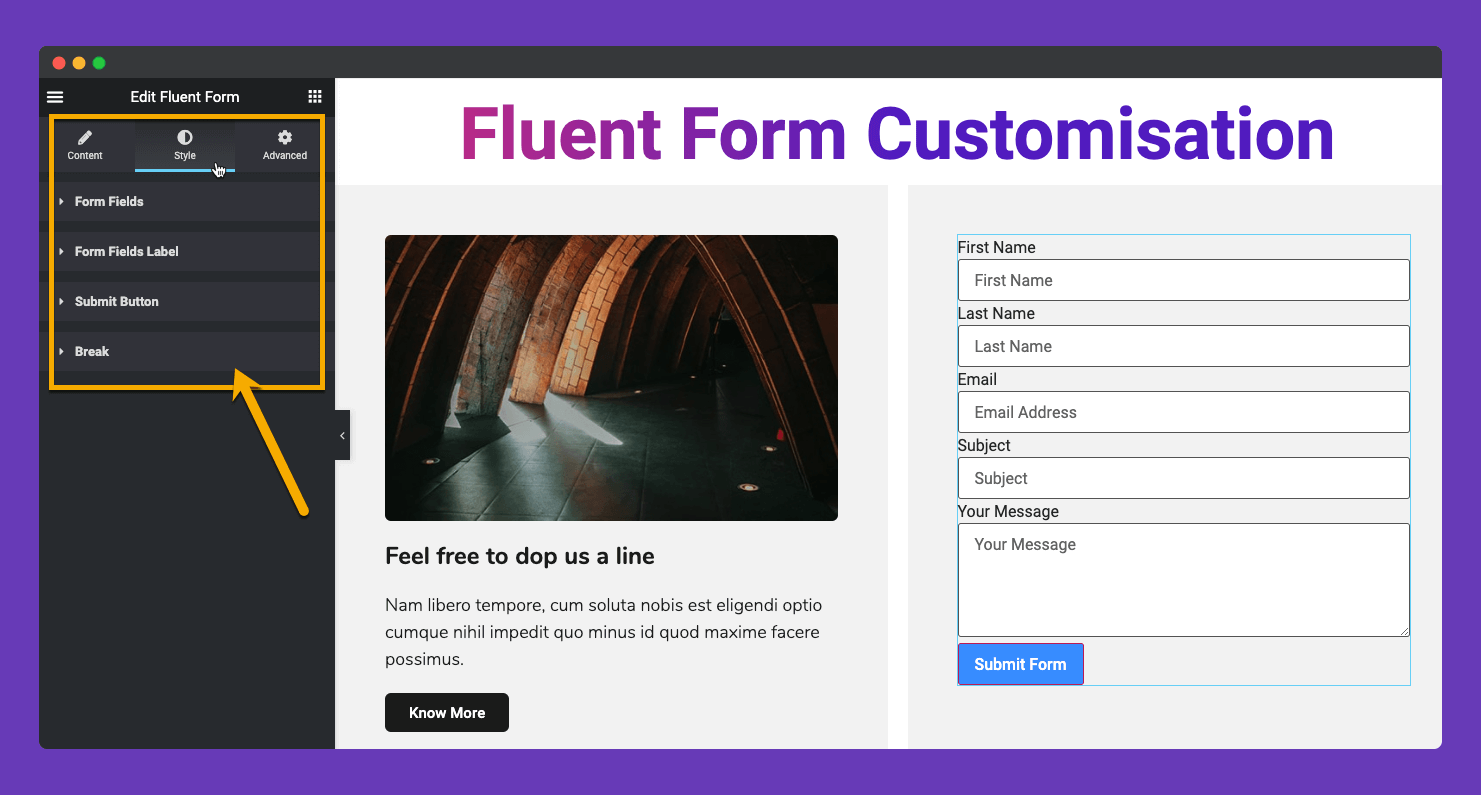Expand the Form Fields section
This screenshot has width=1481, height=795.
(187, 201)
